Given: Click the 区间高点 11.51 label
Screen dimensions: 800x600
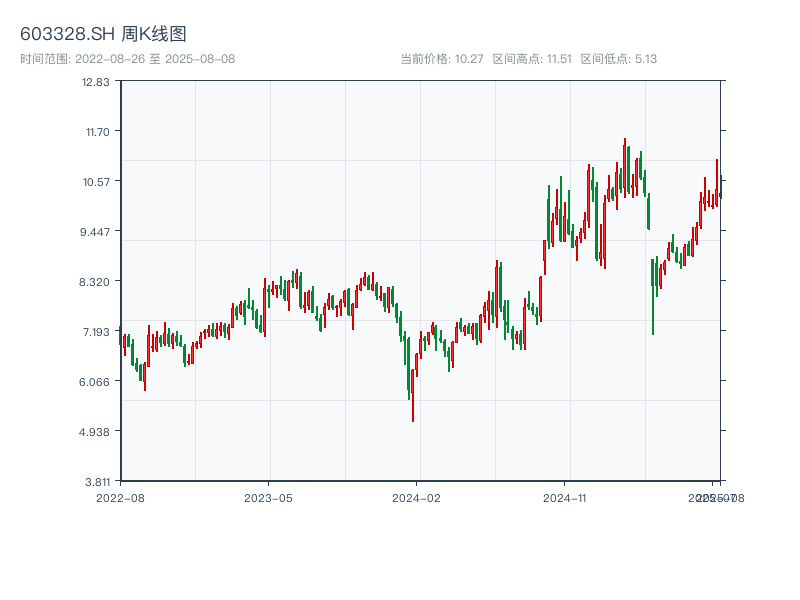Looking at the screenshot, I should pyautogui.click(x=532, y=59).
